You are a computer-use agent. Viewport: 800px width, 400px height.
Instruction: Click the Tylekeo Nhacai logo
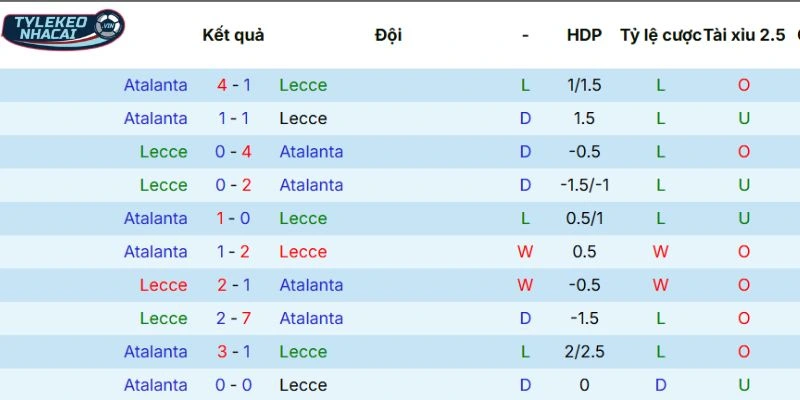(x=63, y=29)
